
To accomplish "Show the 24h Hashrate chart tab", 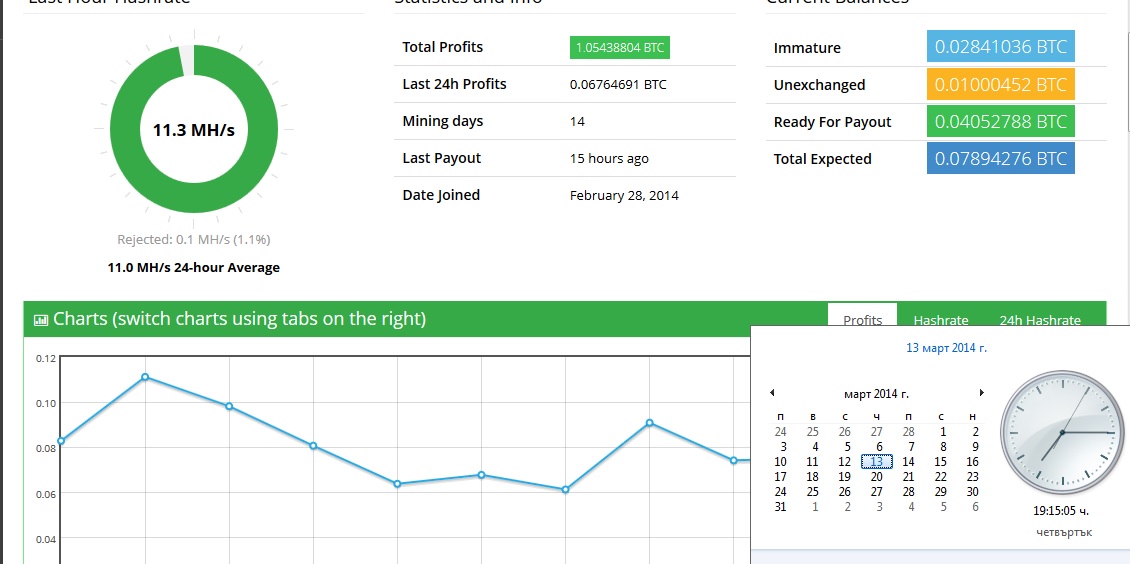I will (x=1039, y=321).
